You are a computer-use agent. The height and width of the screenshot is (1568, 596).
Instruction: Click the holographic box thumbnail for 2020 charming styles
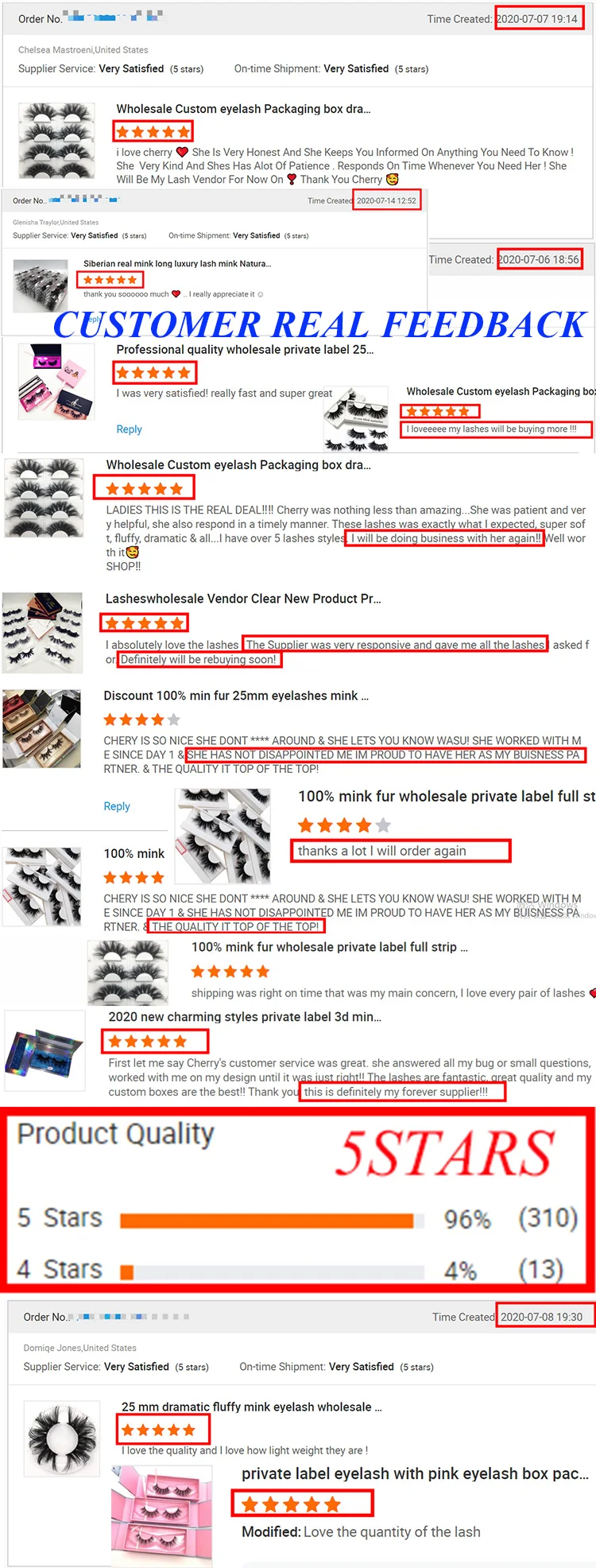click(45, 1050)
